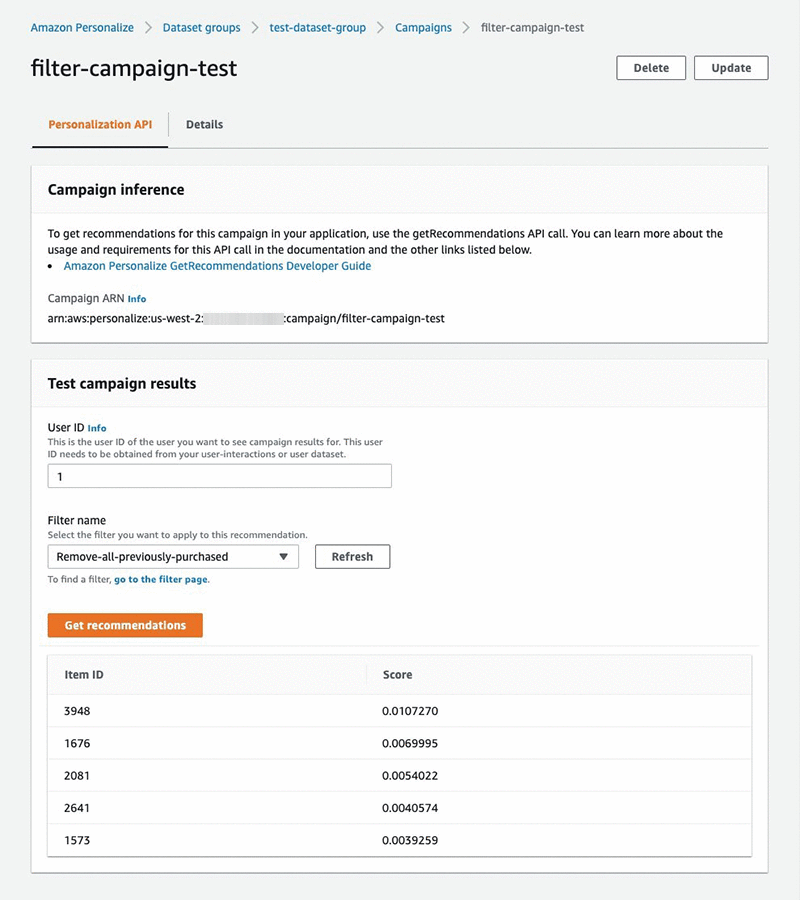Focus the User ID input field
Image resolution: width=800 pixels, height=900 pixels.
tap(219, 477)
